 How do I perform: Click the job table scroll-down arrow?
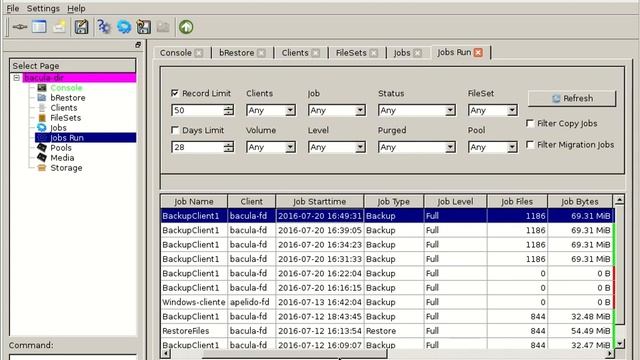coord(619,344)
